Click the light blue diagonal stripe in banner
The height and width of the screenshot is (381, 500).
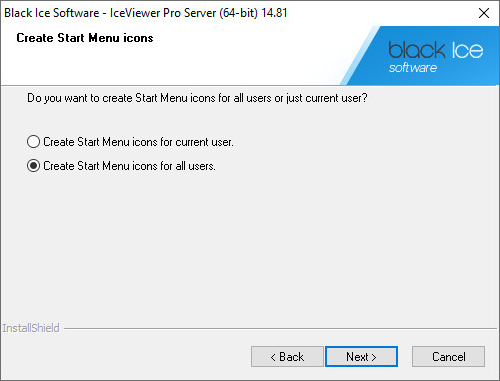click(360, 56)
